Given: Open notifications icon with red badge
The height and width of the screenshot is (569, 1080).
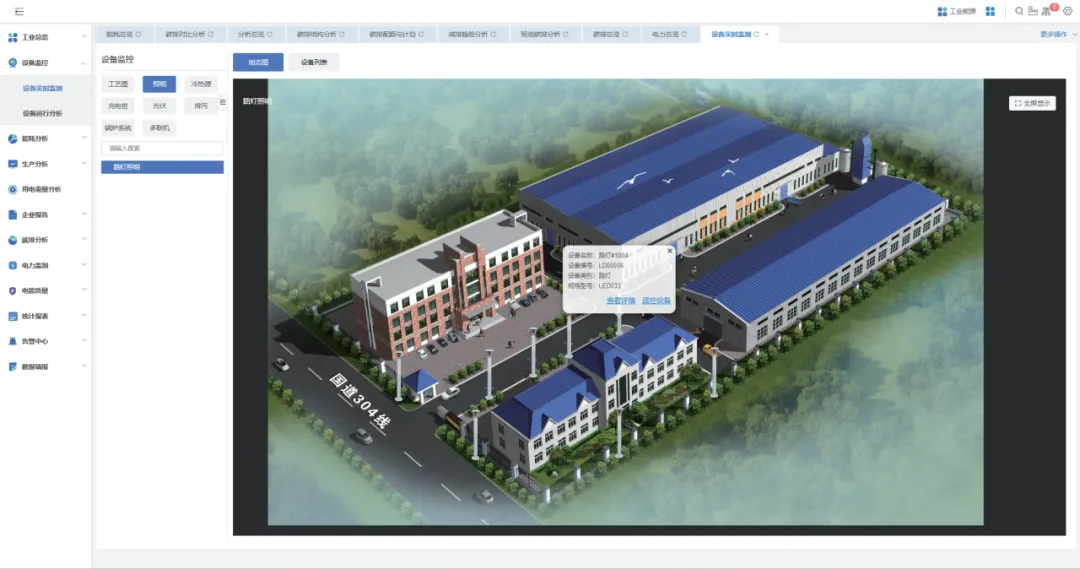Looking at the screenshot, I should pyautogui.click(x=1048, y=11).
